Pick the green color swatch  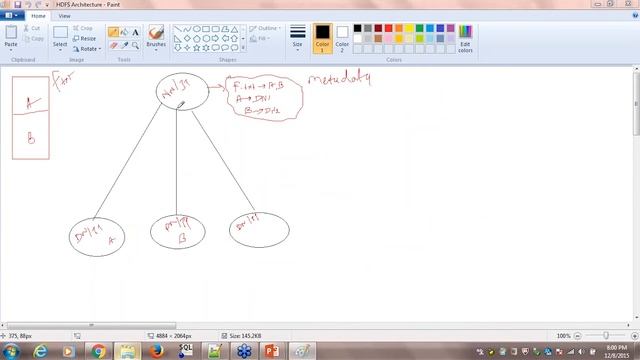[x=420, y=28]
